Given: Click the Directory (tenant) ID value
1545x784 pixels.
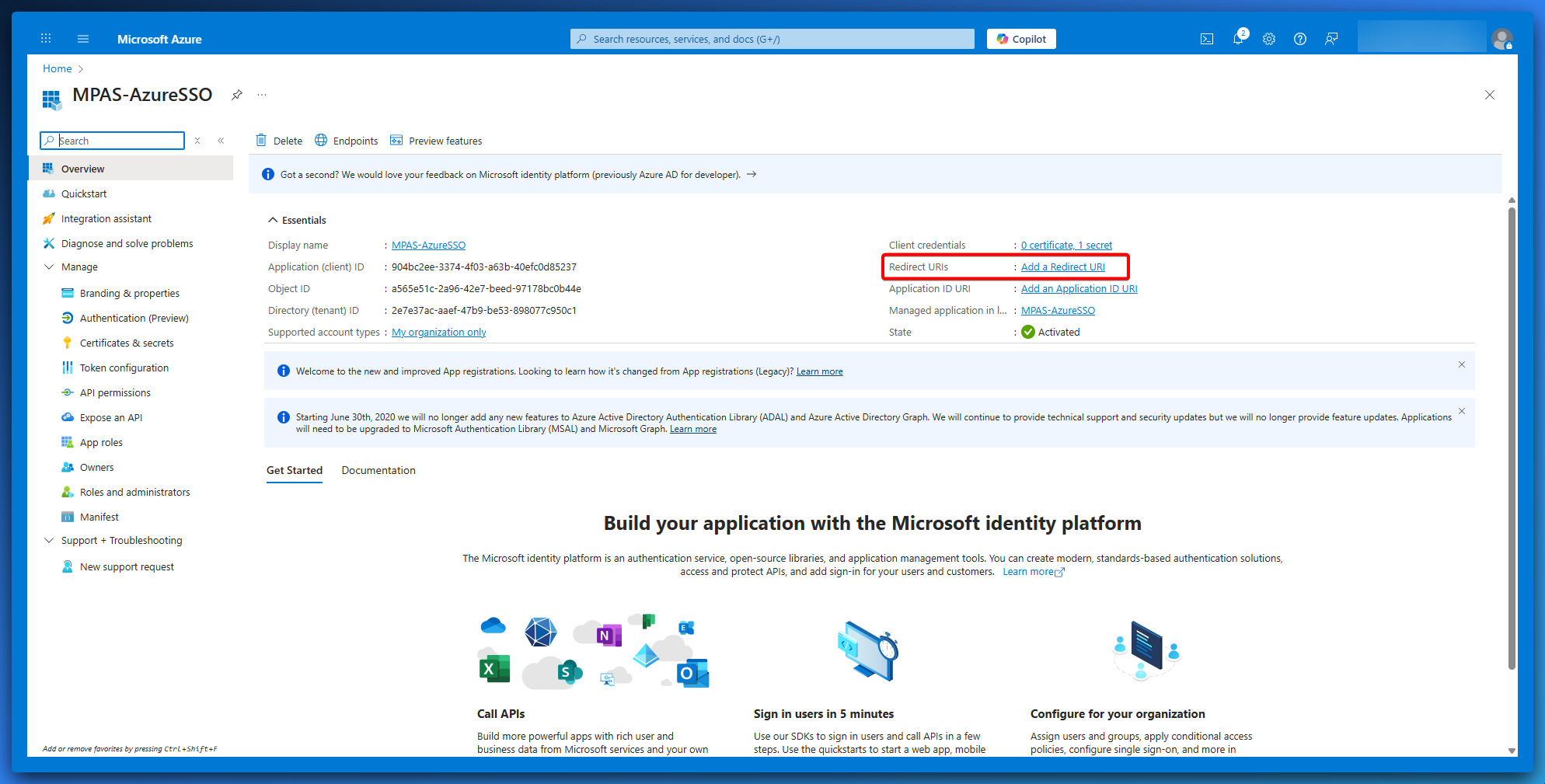Looking at the screenshot, I should 484,310.
